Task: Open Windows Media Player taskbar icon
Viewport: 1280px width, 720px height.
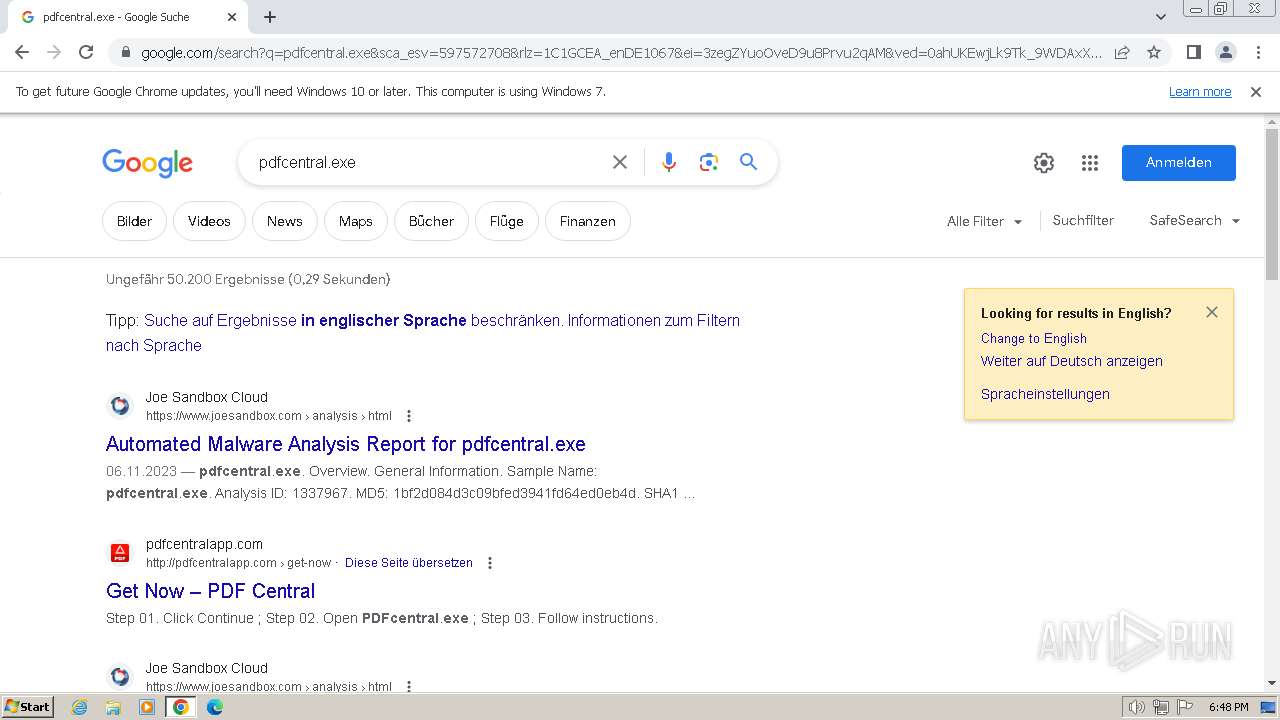Action: [147, 707]
